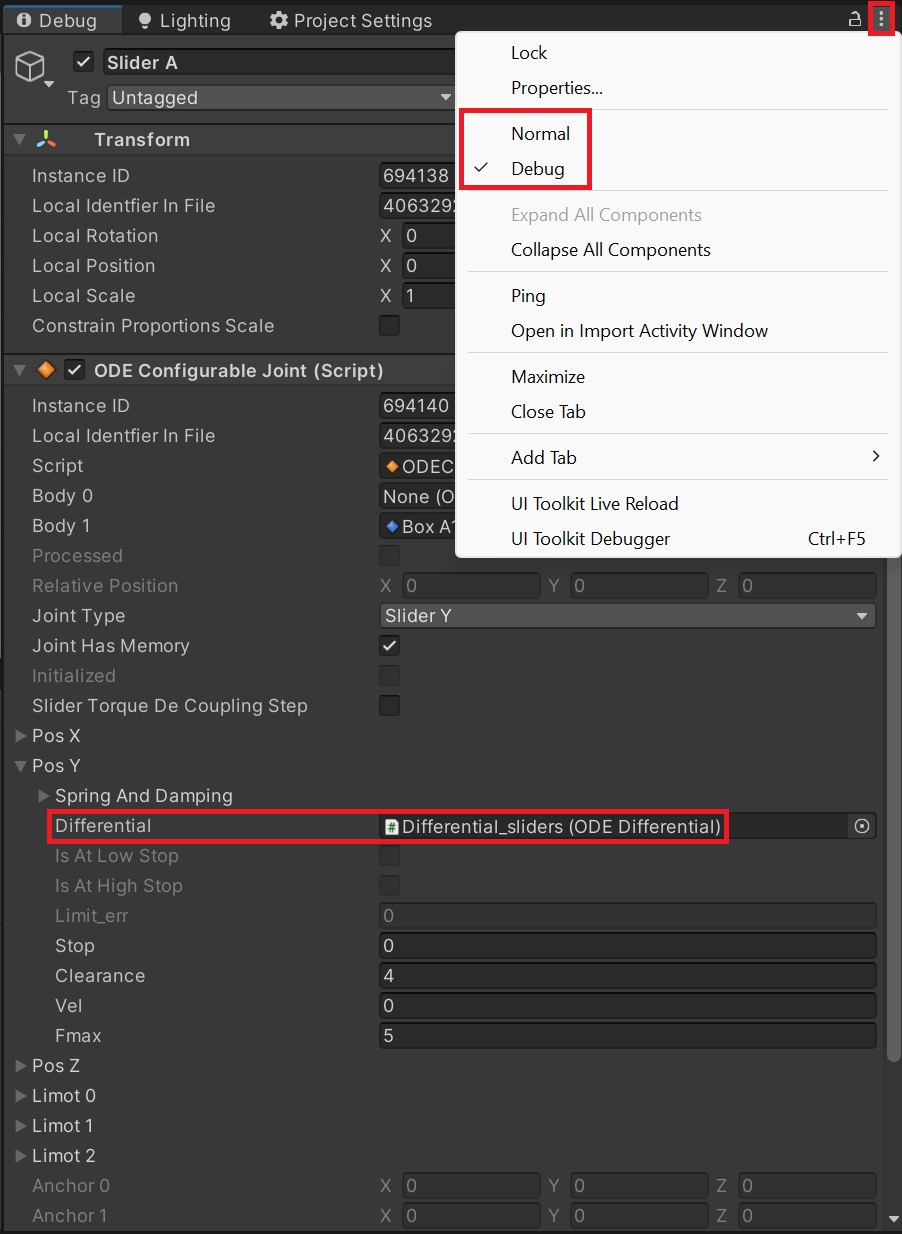The image size is (902, 1234).
Task: Click Collapse All Components
Action: coord(612,249)
